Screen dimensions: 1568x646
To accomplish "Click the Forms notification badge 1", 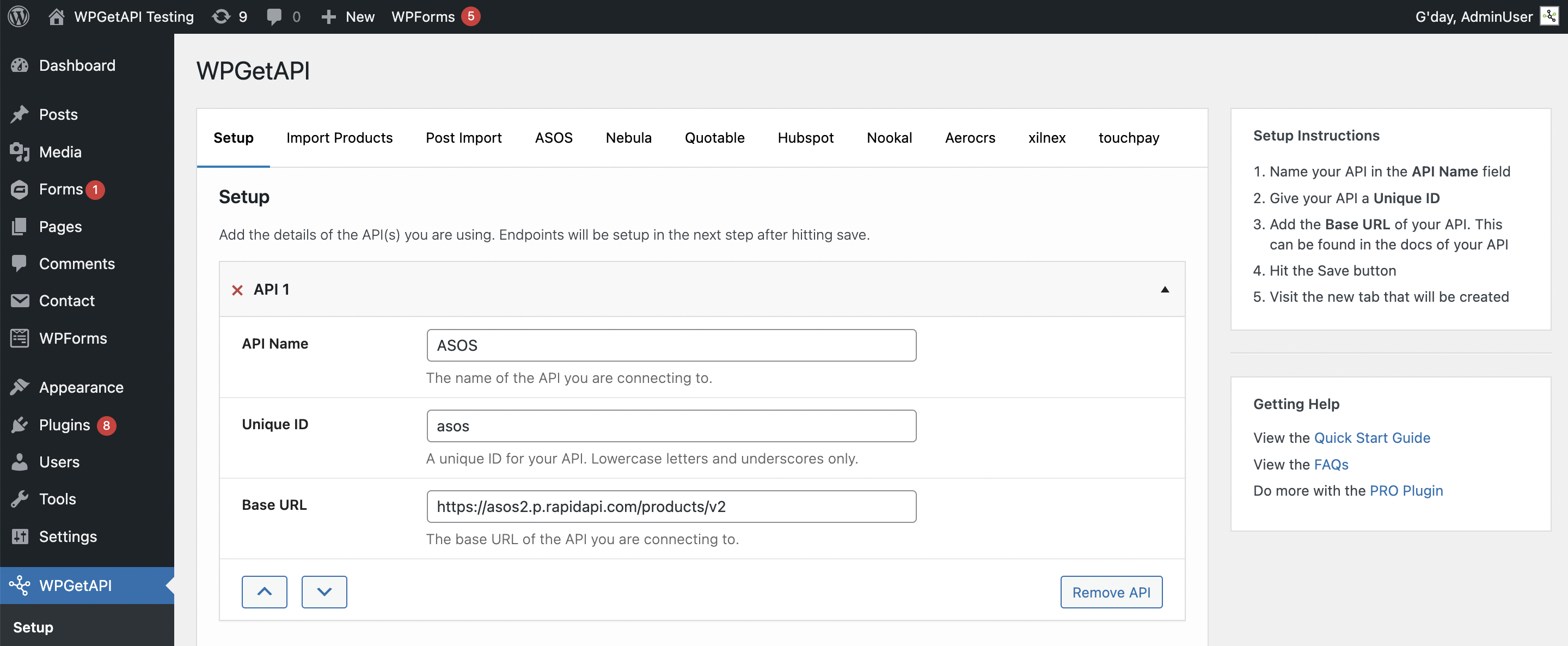I will pyautogui.click(x=95, y=190).
